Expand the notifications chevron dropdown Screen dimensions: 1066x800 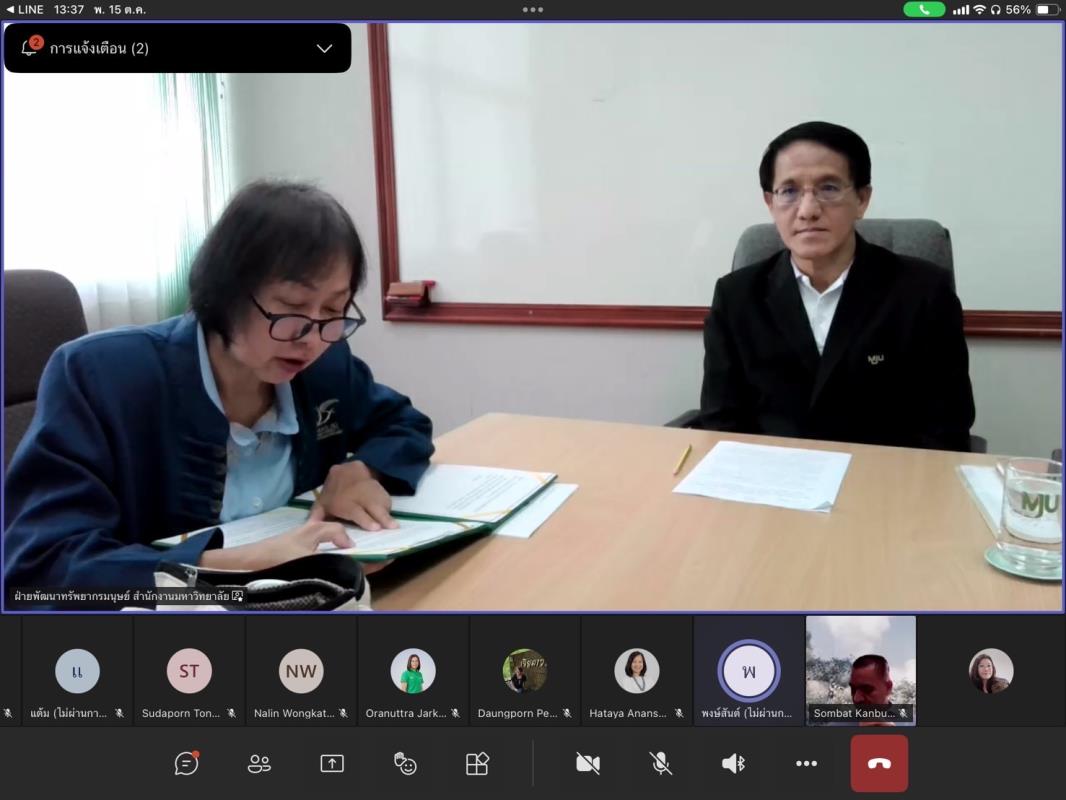pos(324,48)
